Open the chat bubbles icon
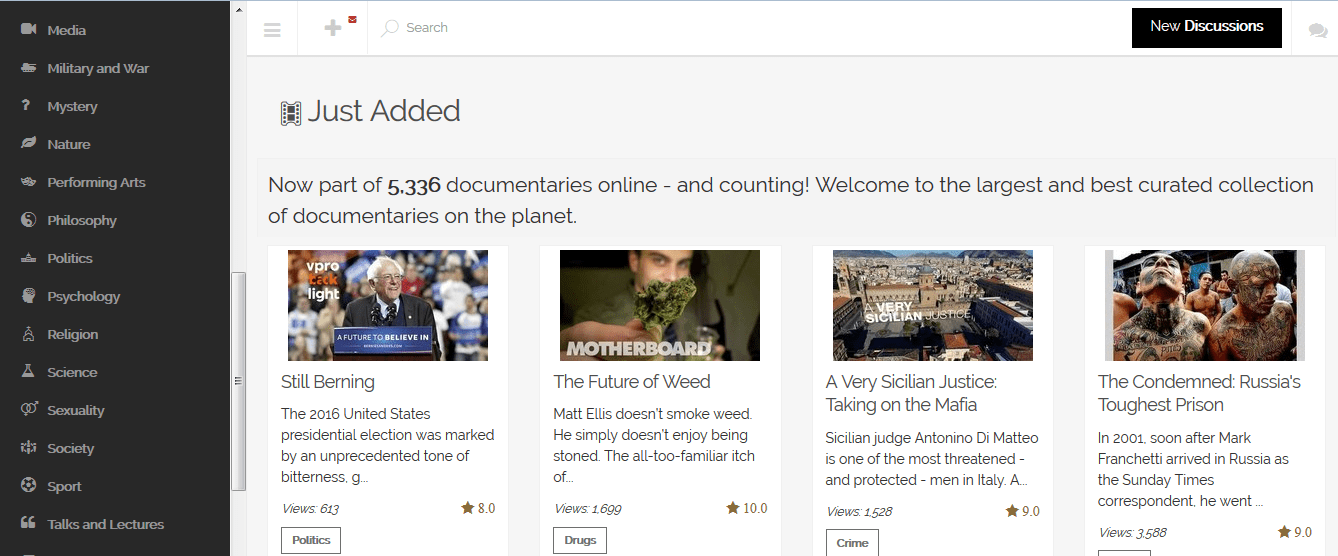Image resolution: width=1338 pixels, height=556 pixels. coord(1318,30)
